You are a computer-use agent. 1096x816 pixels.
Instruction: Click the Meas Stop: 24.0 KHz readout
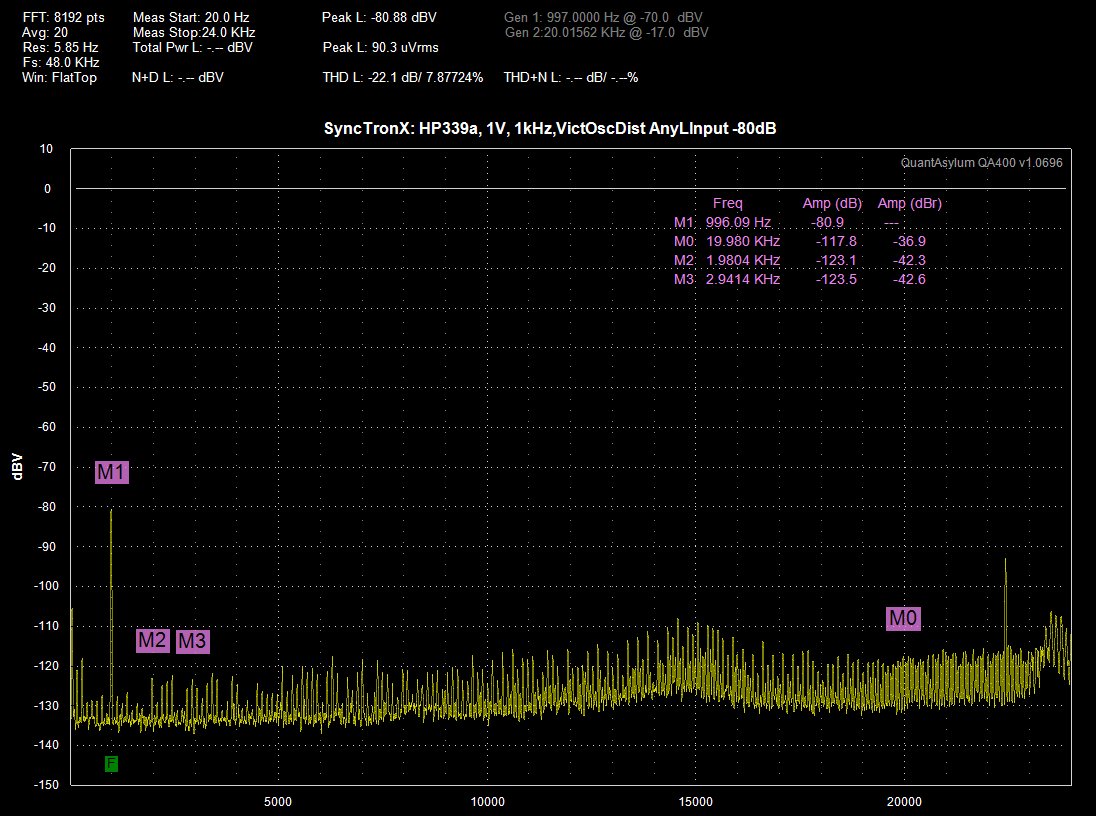point(194,32)
